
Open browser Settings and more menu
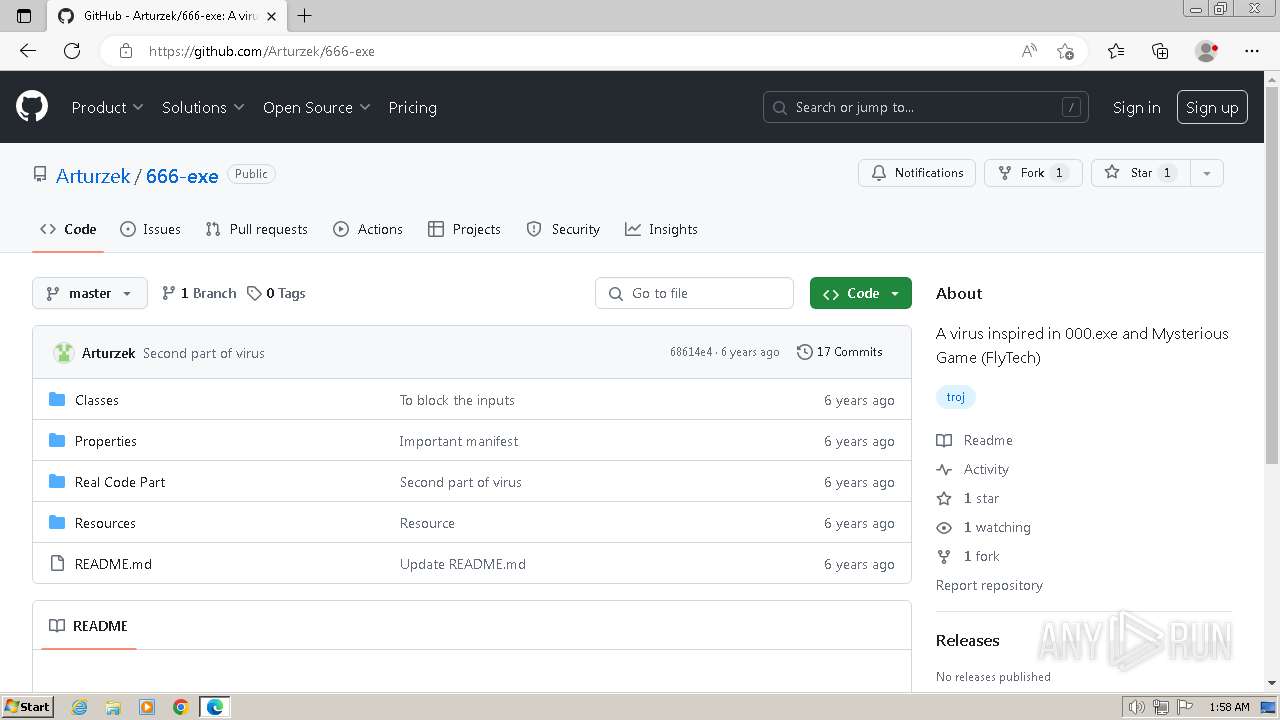point(1252,51)
